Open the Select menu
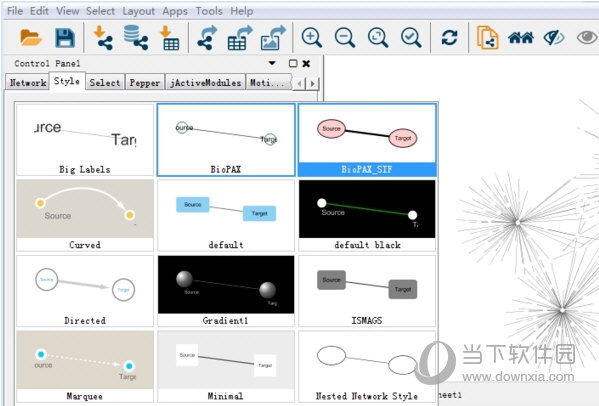This screenshot has height=406, width=599. 100,11
